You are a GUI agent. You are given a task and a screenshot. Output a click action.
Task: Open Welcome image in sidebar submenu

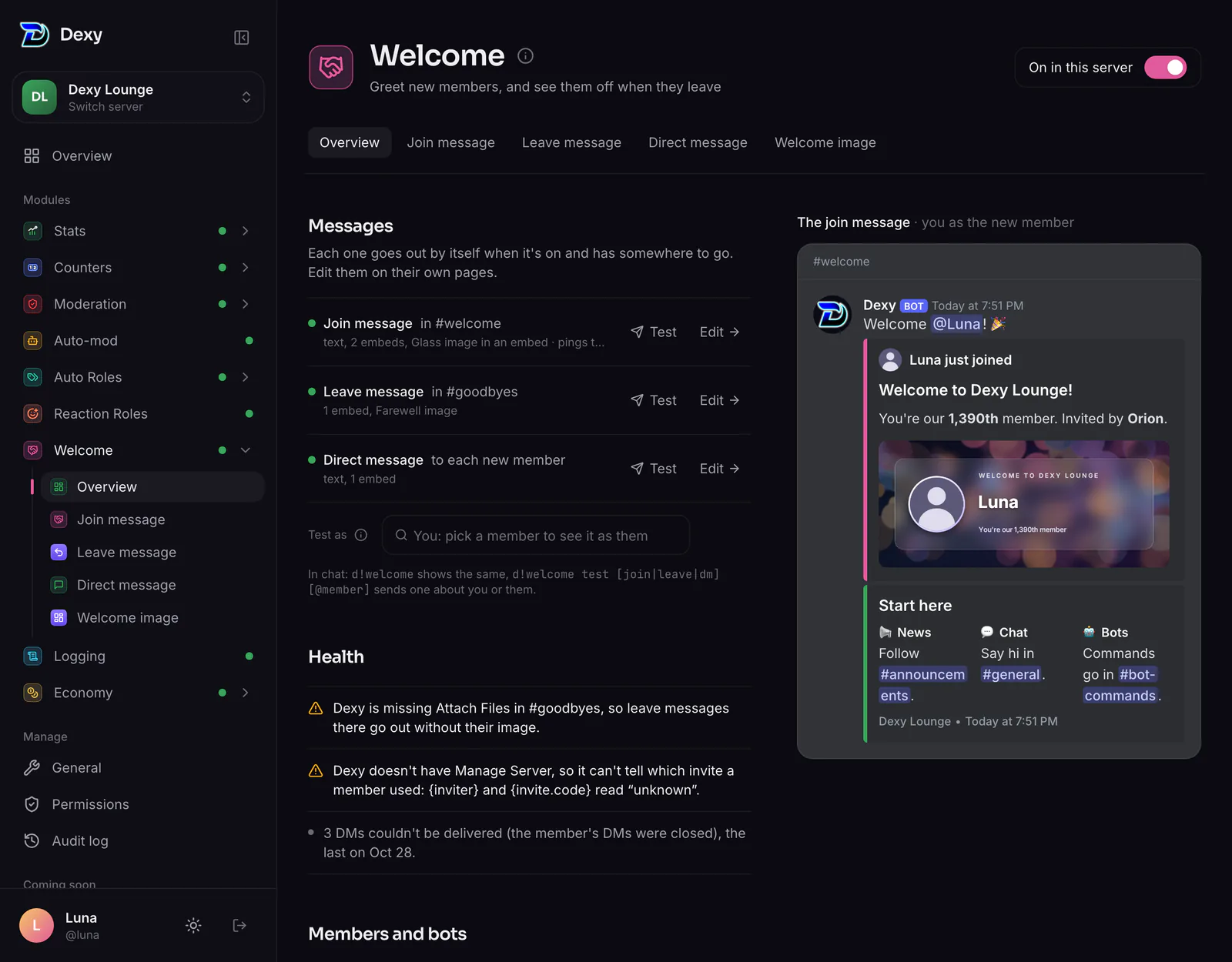point(152,617)
